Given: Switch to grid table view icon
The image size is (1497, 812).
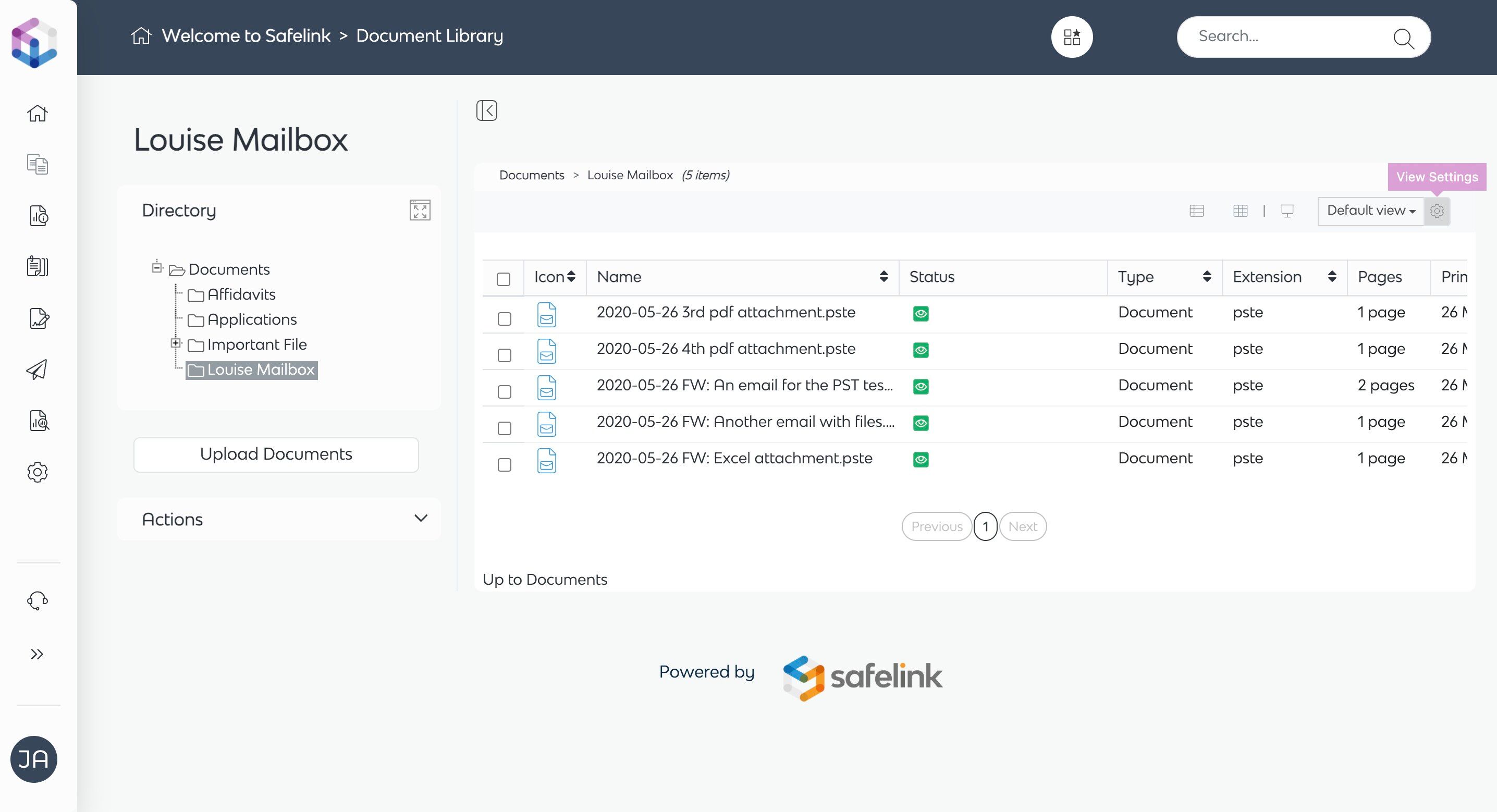Looking at the screenshot, I should tap(1240, 211).
